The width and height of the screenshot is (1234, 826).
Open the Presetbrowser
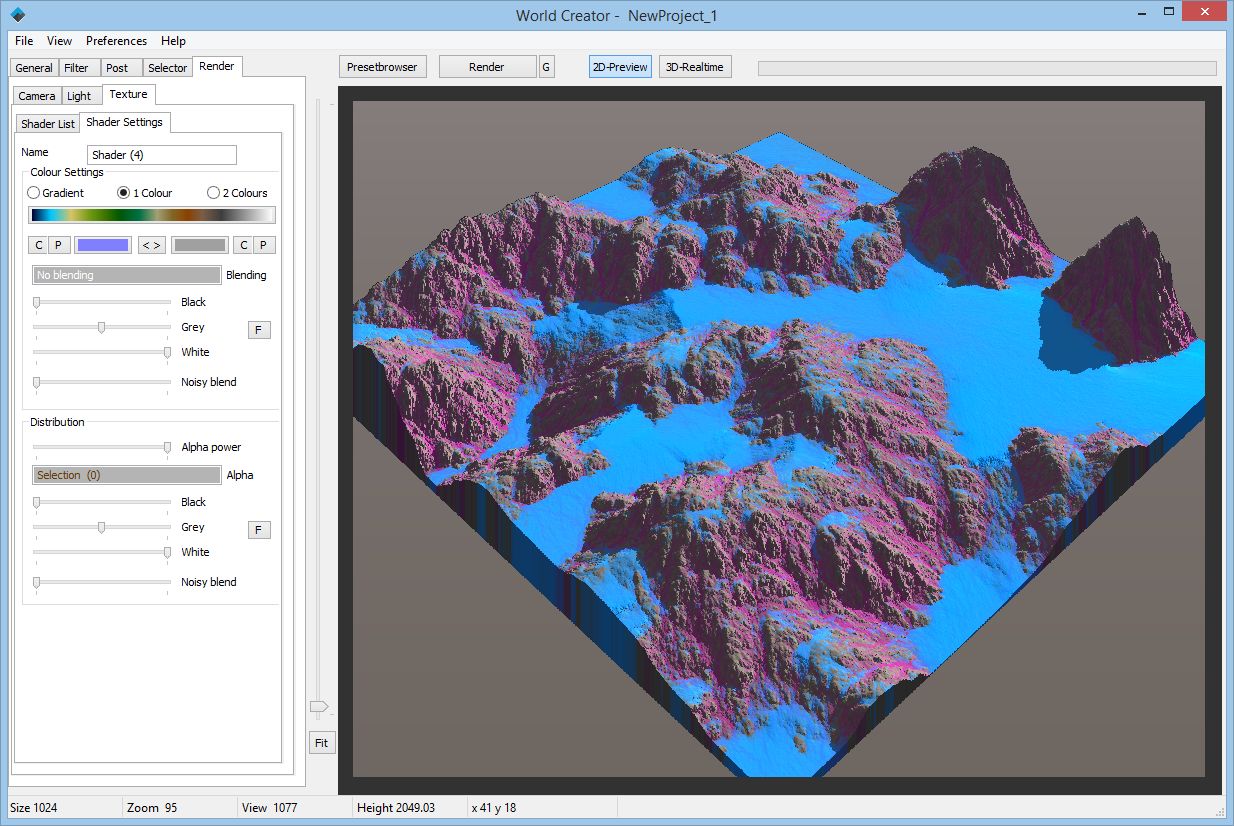click(383, 66)
